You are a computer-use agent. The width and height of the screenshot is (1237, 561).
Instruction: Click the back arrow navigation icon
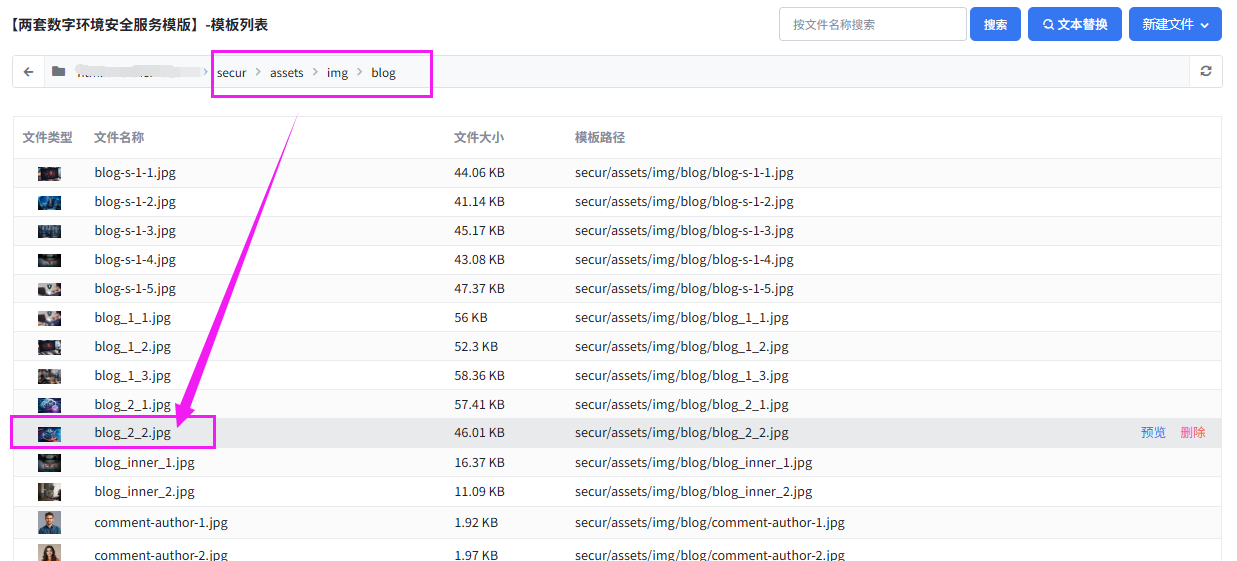[x=28, y=72]
